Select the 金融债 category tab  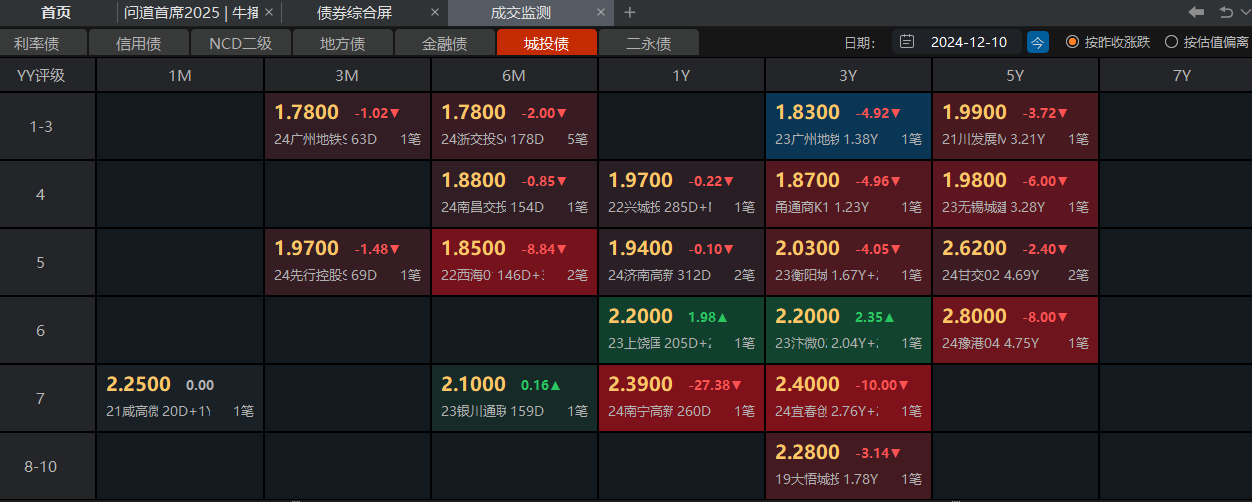[444, 43]
